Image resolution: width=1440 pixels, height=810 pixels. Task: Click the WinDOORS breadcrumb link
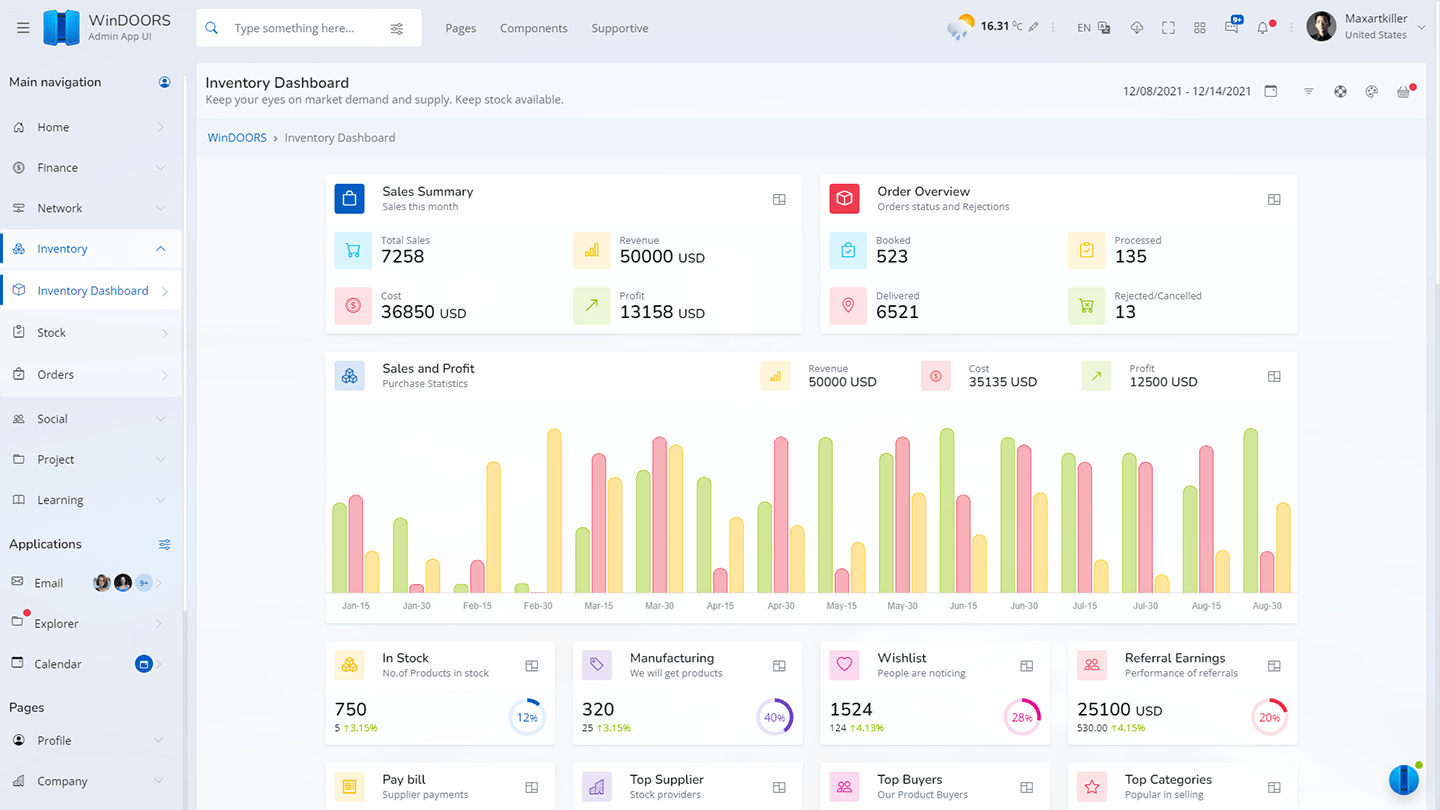237,138
